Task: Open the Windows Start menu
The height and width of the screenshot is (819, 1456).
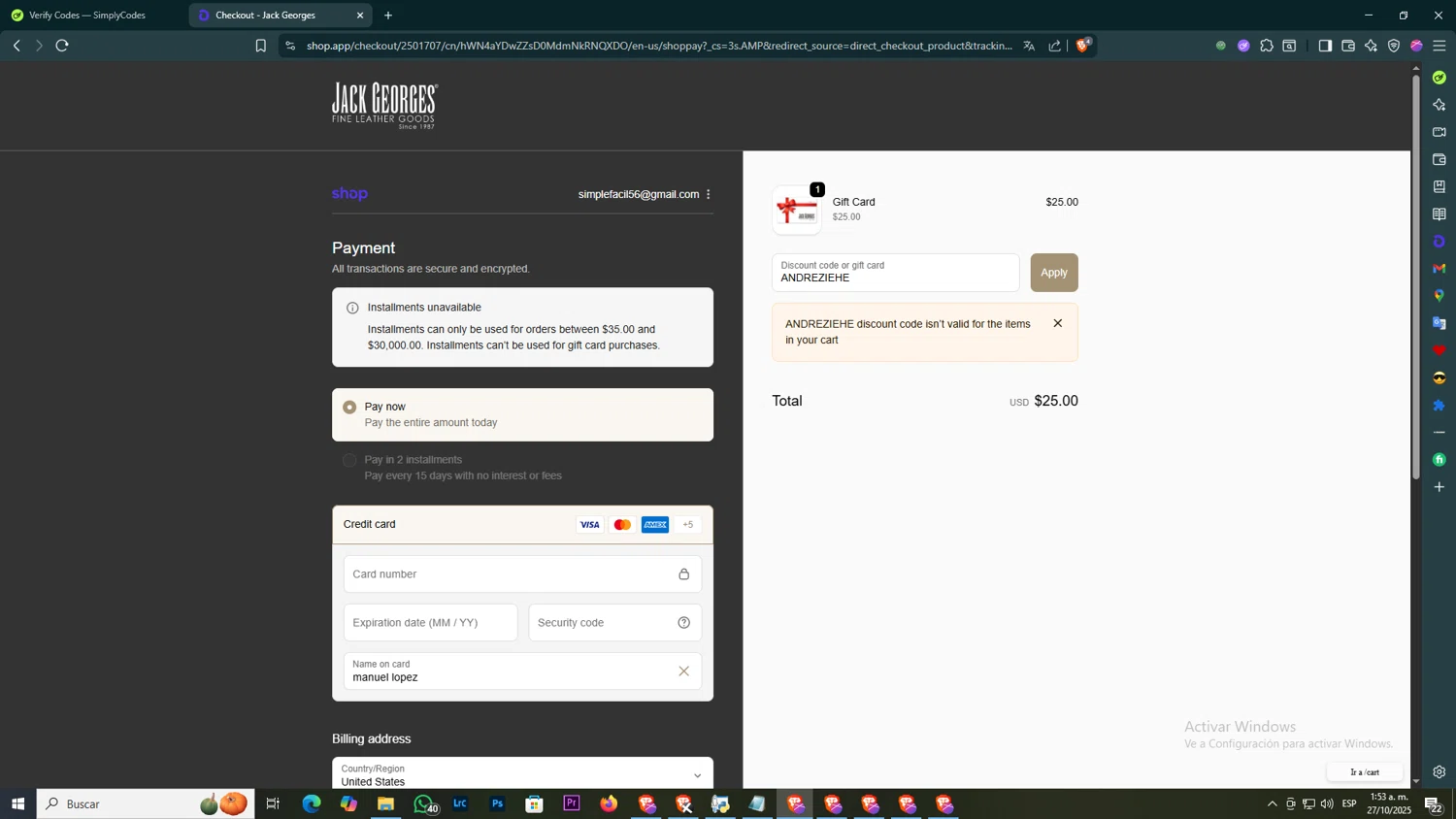Action: (x=17, y=803)
